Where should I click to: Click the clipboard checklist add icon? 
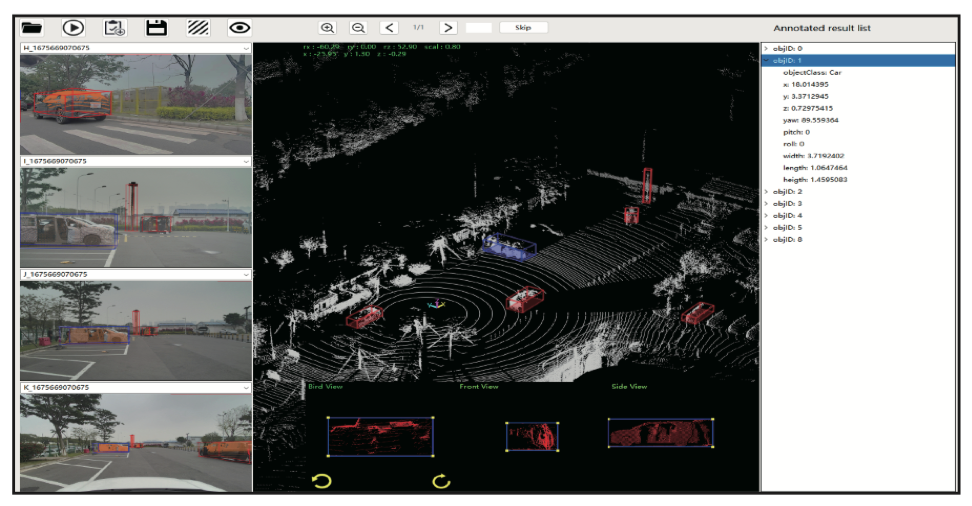pos(115,27)
